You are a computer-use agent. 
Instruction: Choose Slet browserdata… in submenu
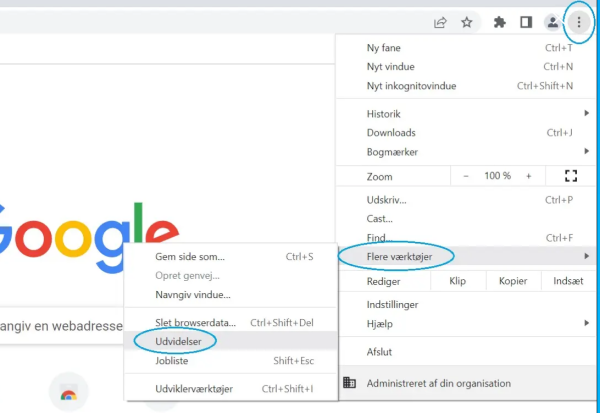pos(231,323)
